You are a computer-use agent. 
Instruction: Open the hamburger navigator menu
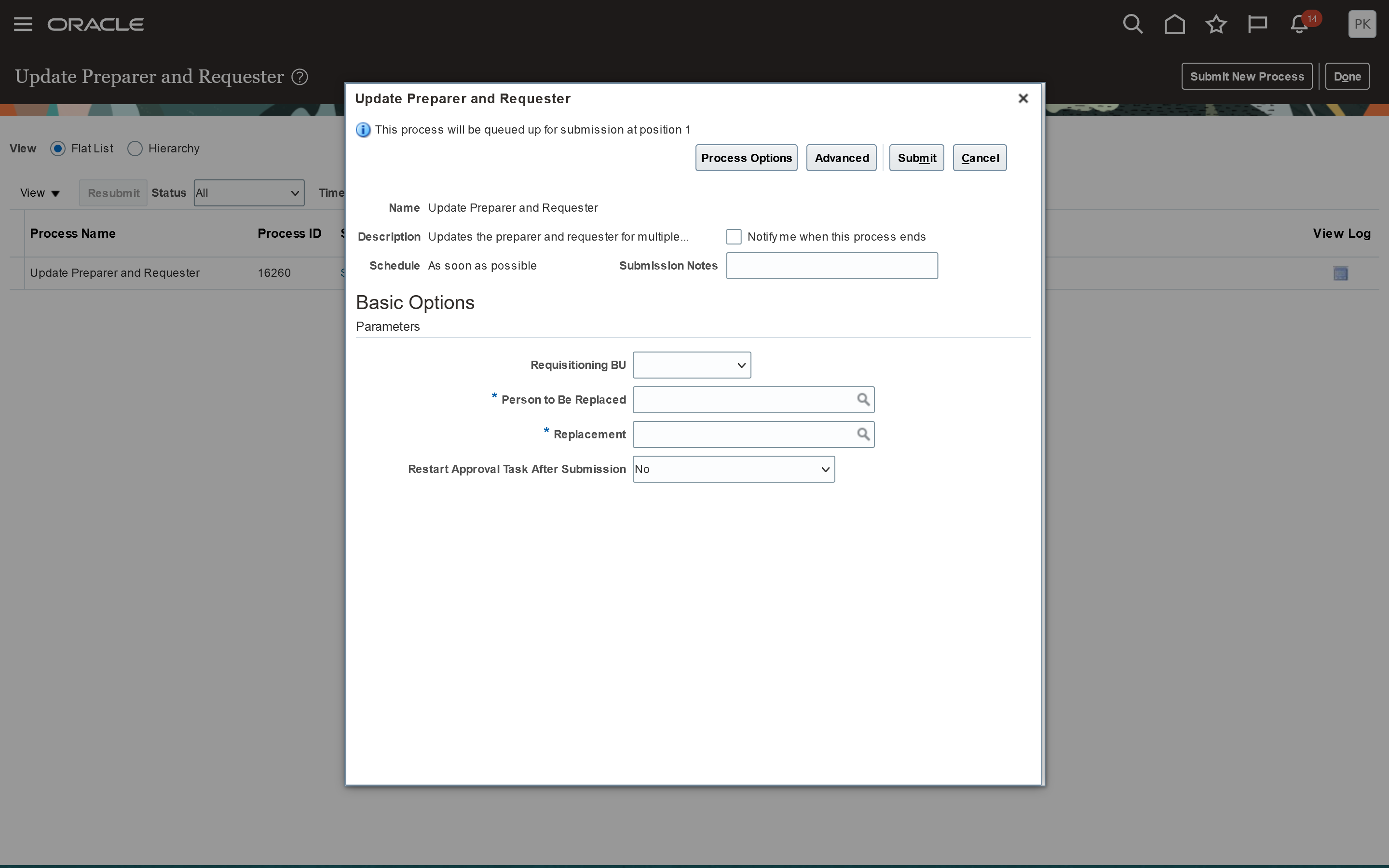[23, 24]
